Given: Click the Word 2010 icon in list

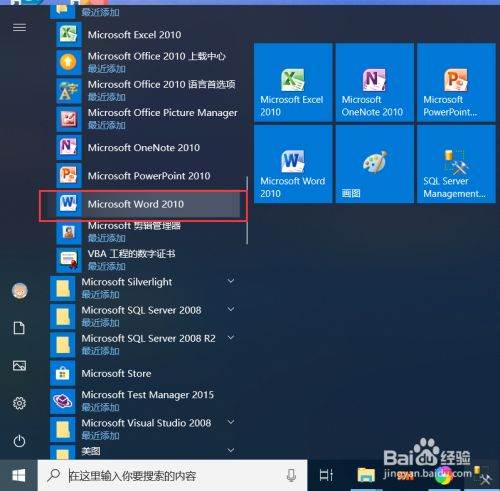Looking at the screenshot, I should click(x=69, y=204).
